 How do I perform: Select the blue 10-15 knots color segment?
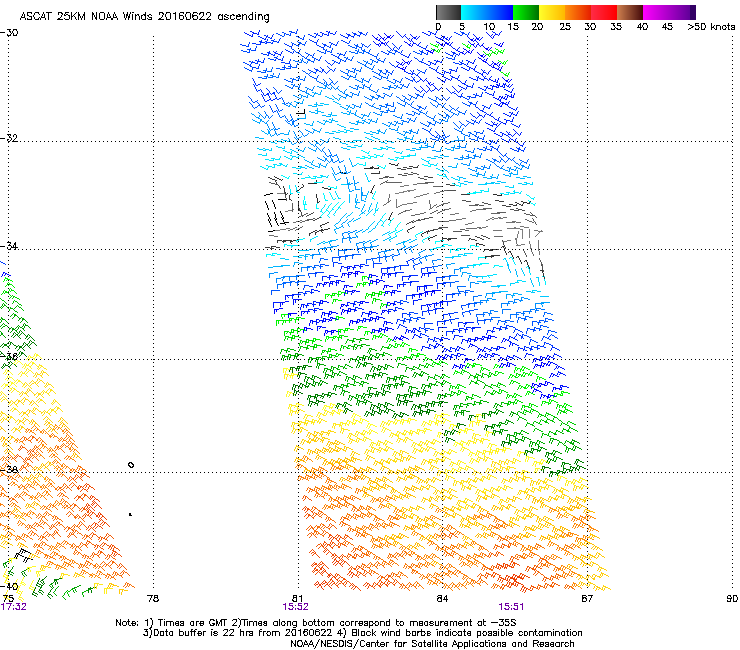click(x=500, y=12)
